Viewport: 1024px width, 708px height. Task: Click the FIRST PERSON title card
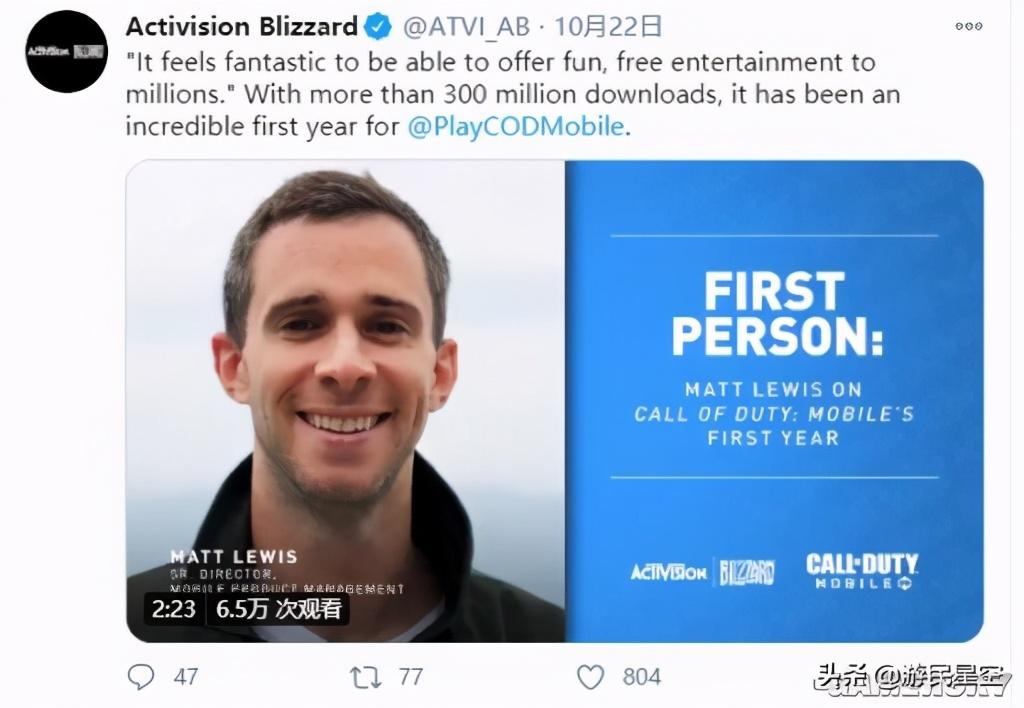tap(775, 401)
